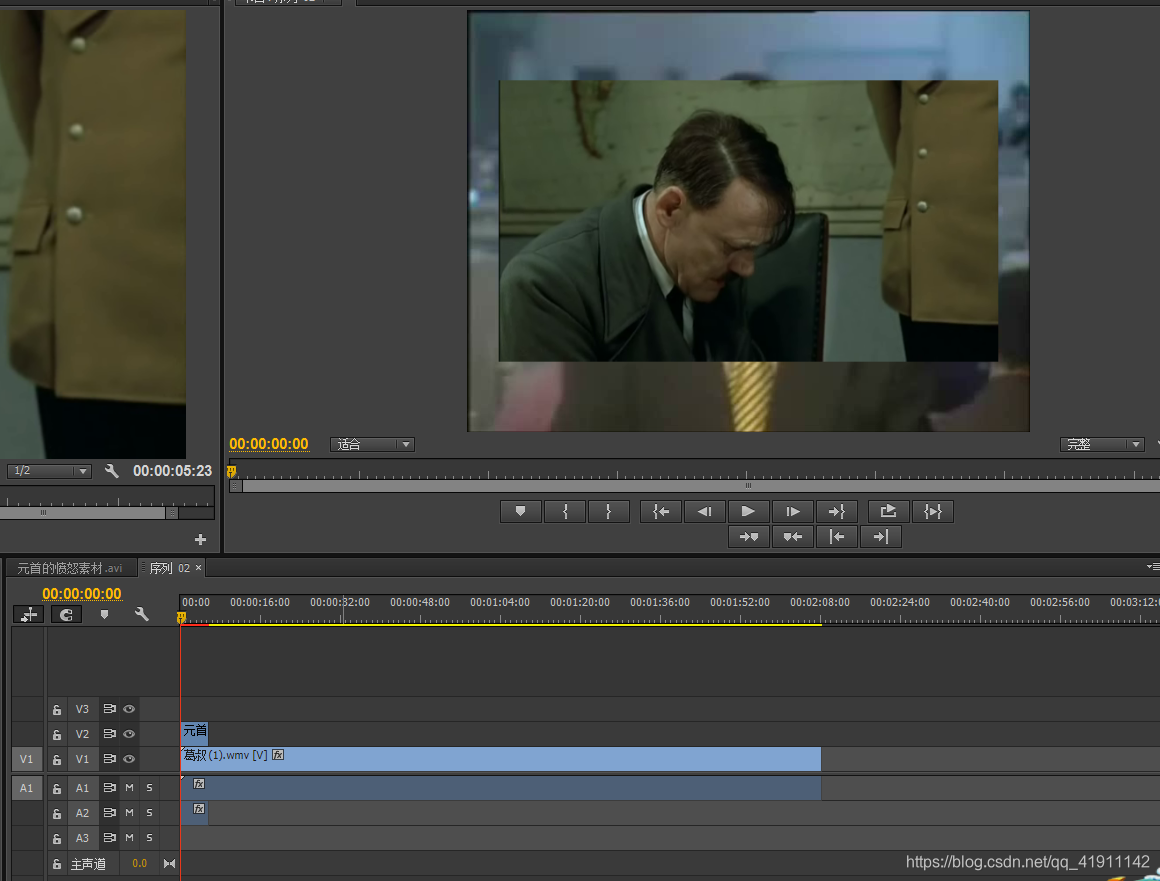Switch to 元首的愤怒素材.avi tab
The width and height of the screenshot is (1160, 881).
point(70,568)
